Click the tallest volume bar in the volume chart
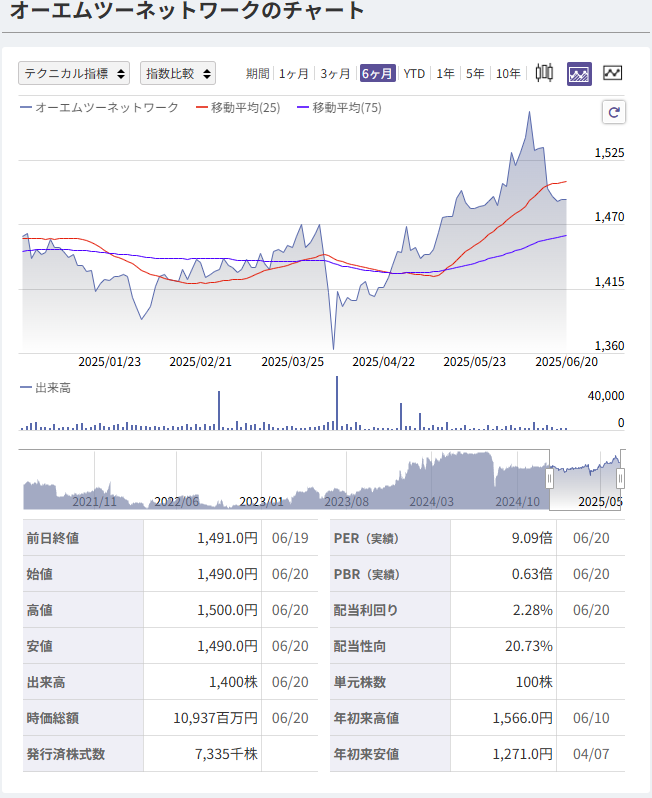The height and width of the screenshot is (798, 652). tap(337, 403)
